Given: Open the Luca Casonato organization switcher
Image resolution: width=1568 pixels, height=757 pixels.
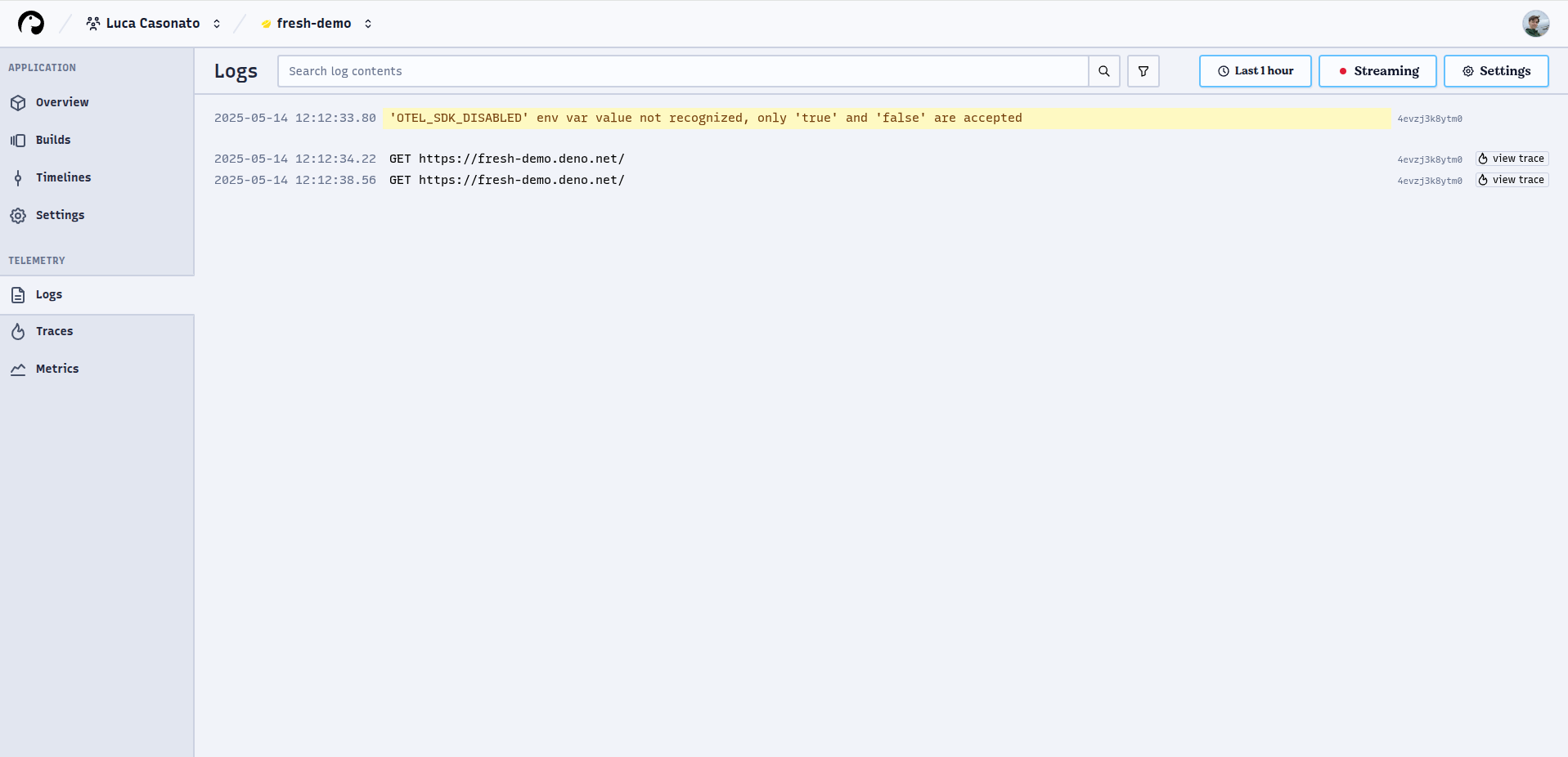Looking at the screenshot, I should tap(153, 23).
